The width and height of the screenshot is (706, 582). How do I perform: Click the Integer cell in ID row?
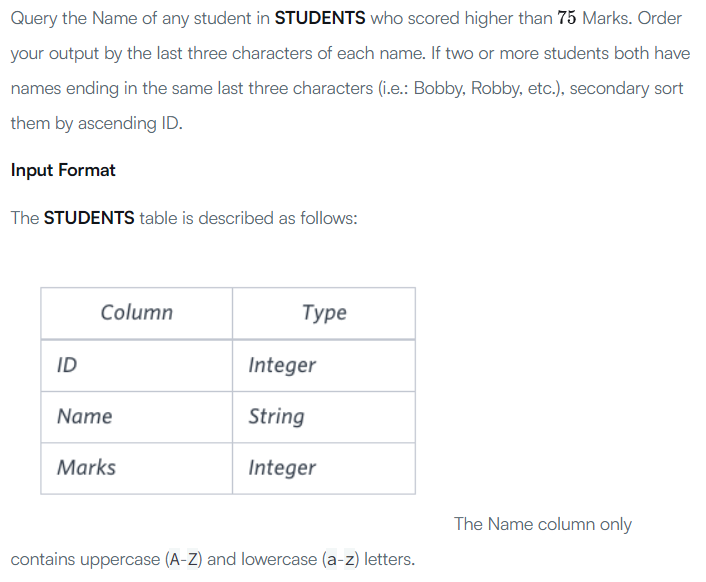click(324, 365)
